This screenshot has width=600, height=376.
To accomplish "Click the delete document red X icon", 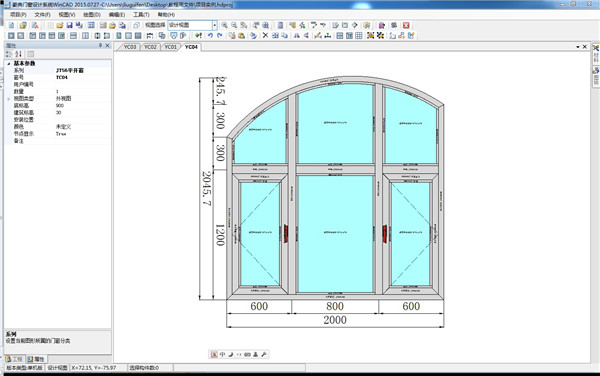I will [35, 25].
